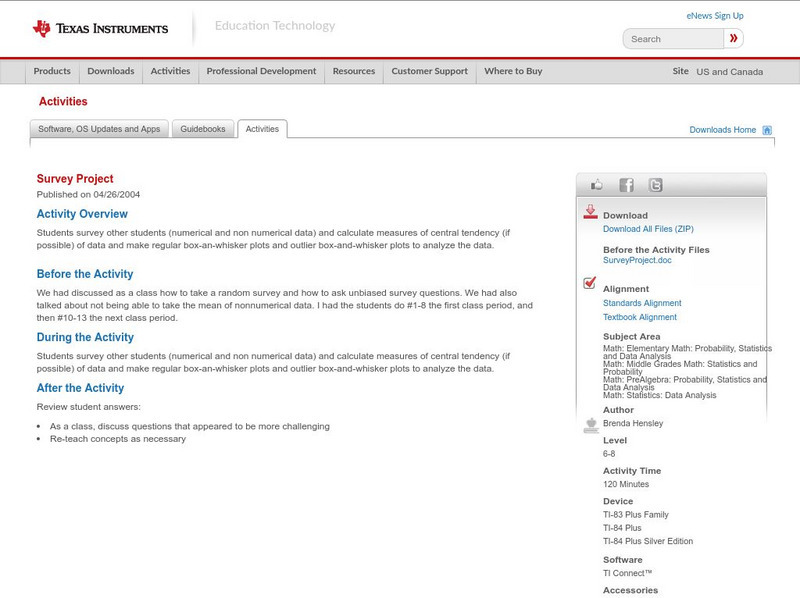This screenshot has height=598, width=800.
Task: Click the Survey Project title
Action: 75,179
